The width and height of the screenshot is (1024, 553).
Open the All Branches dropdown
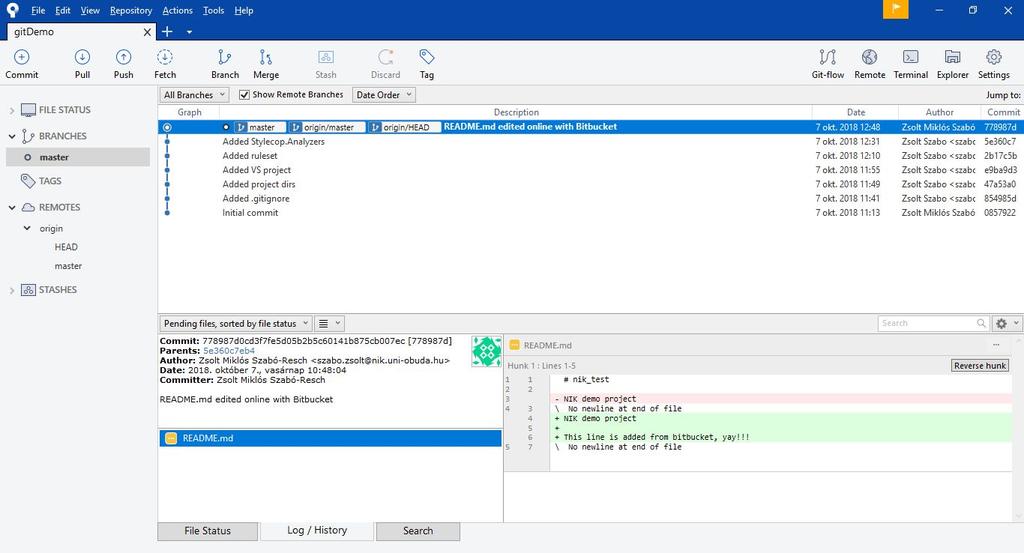tap(194, 95)
